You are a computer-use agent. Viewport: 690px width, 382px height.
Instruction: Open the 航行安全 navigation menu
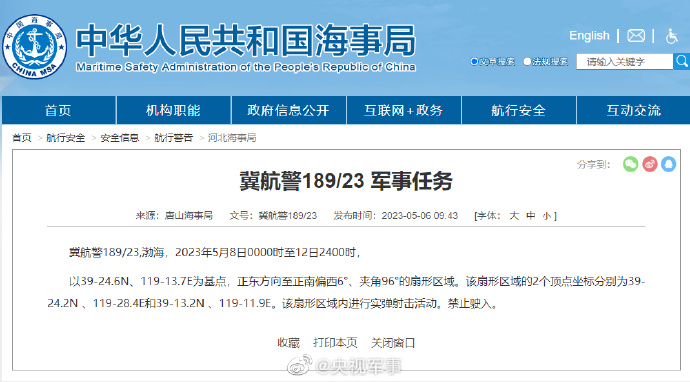click(x=519, y=110)
